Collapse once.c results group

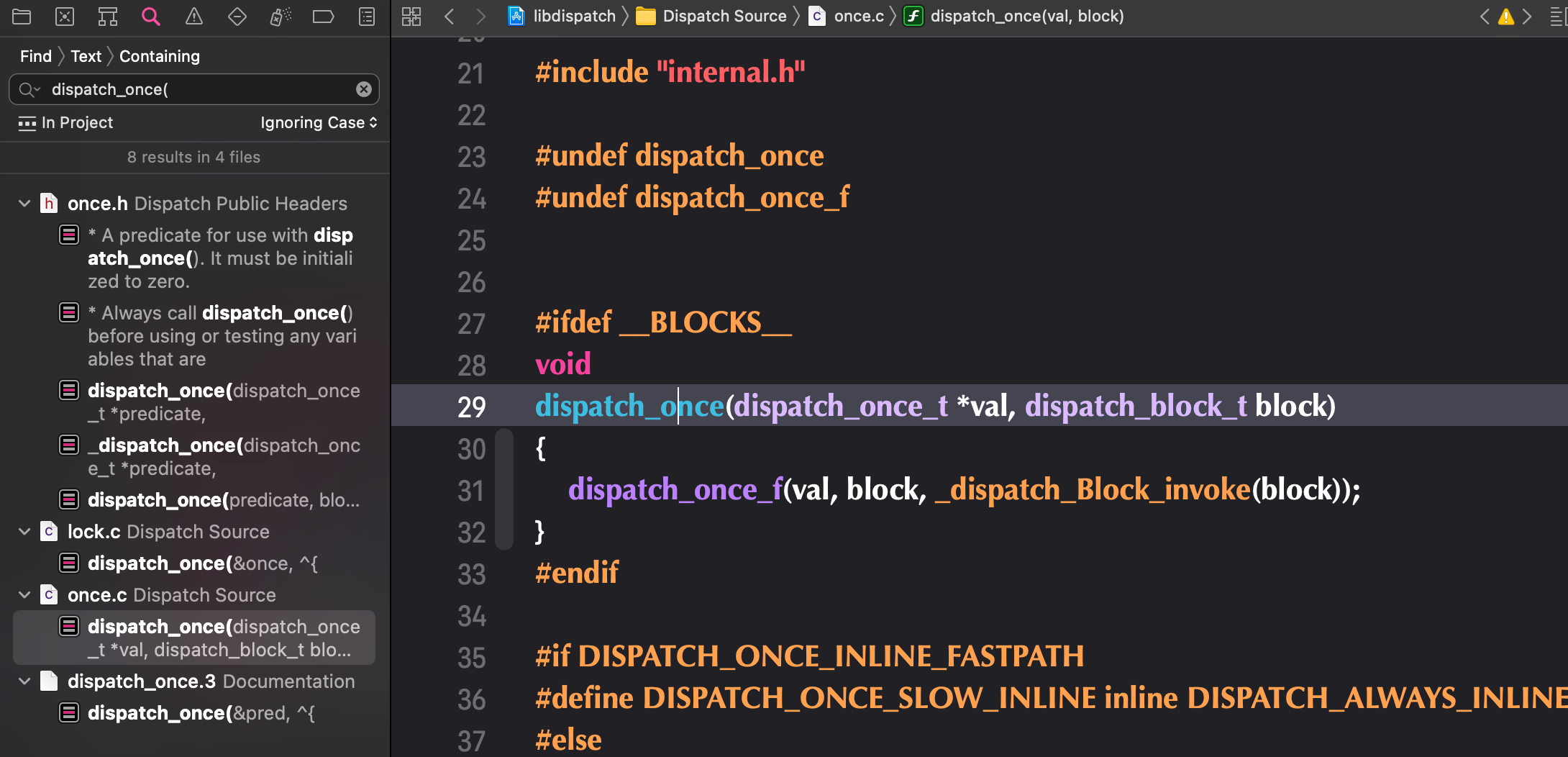[24, 595]
